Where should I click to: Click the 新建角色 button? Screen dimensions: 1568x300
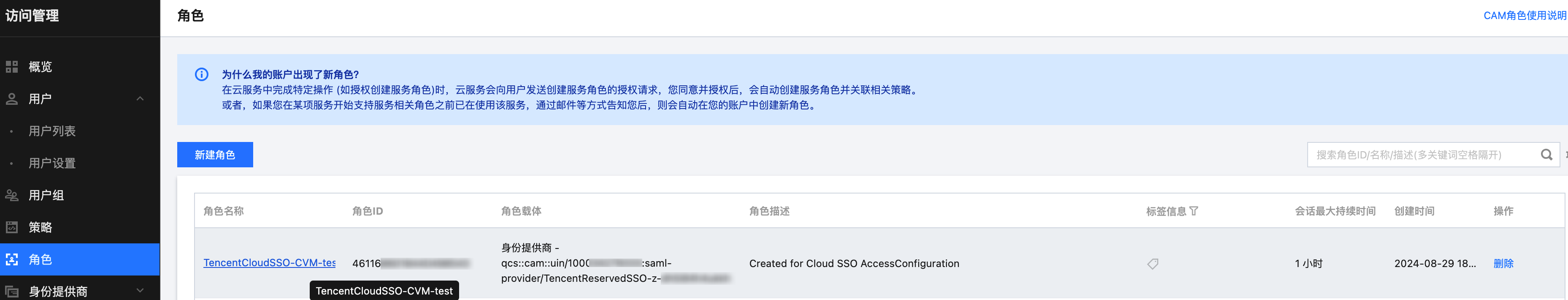point(215,155)
